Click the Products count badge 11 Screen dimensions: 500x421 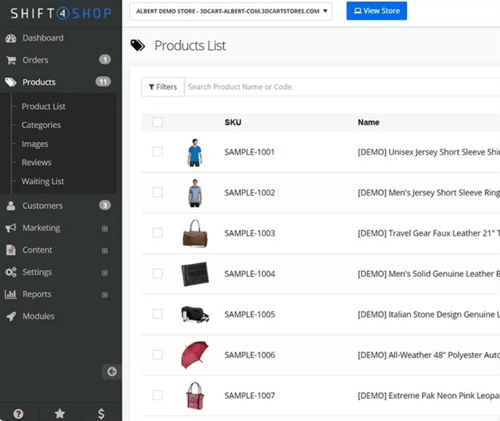pos(103,82)
